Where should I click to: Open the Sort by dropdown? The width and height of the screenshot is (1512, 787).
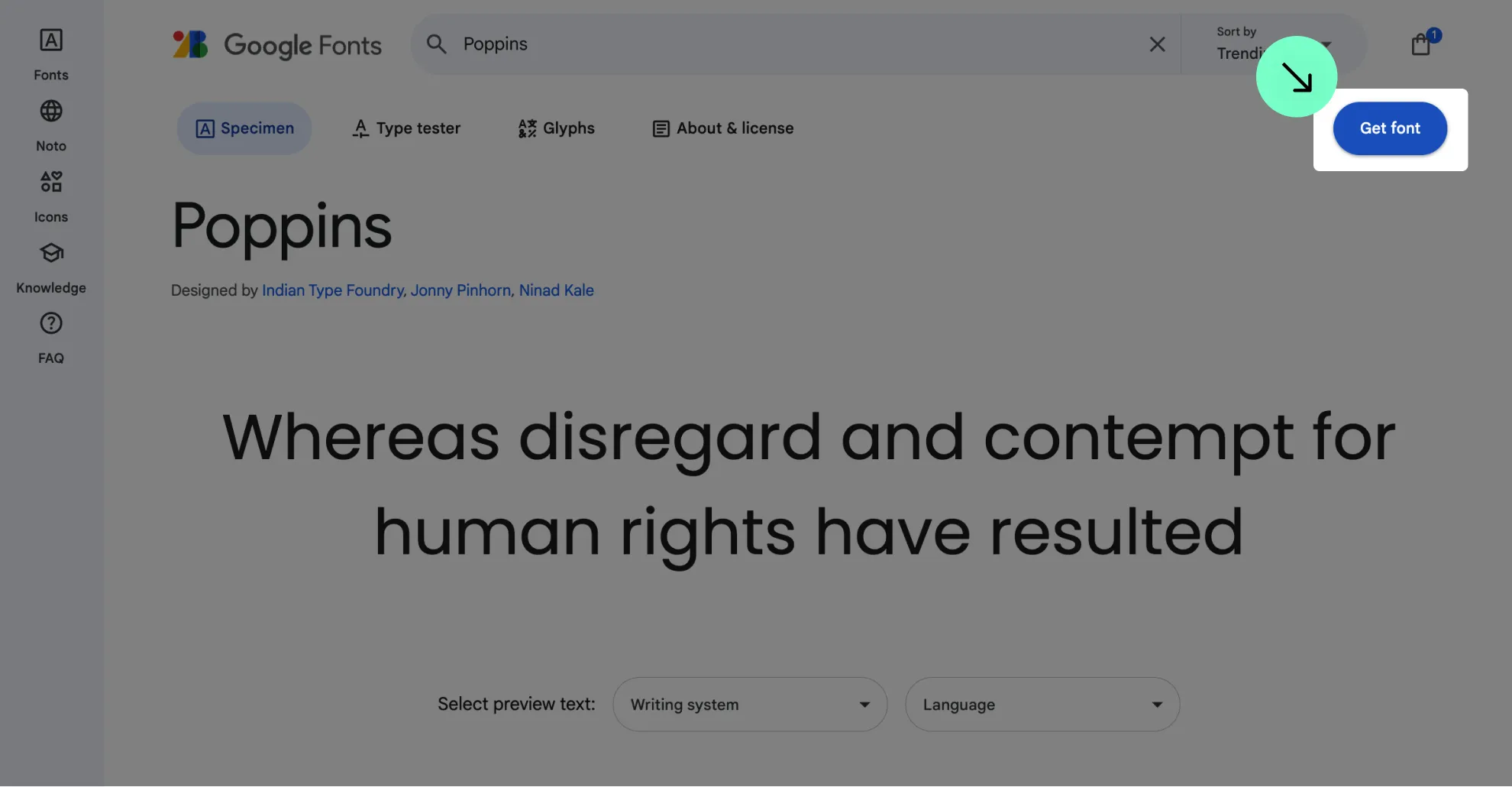[x=1274, y=44]
